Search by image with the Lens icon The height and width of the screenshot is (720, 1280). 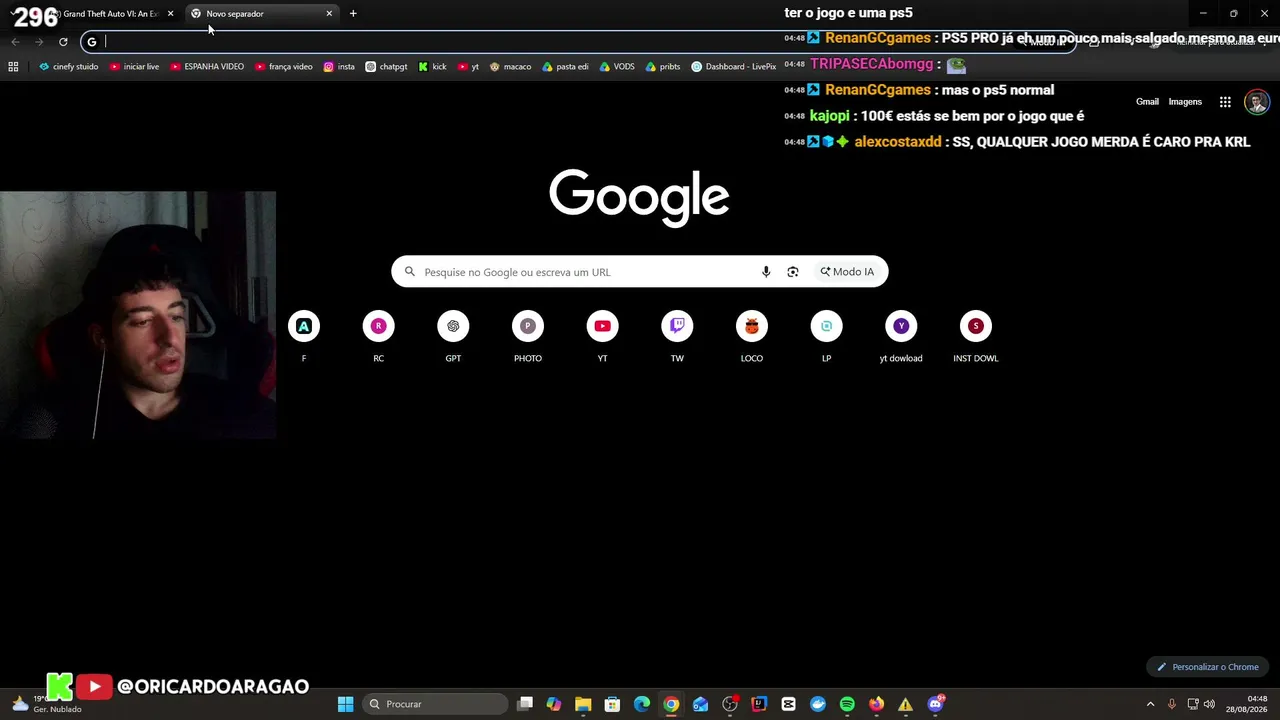coord(793,272)
